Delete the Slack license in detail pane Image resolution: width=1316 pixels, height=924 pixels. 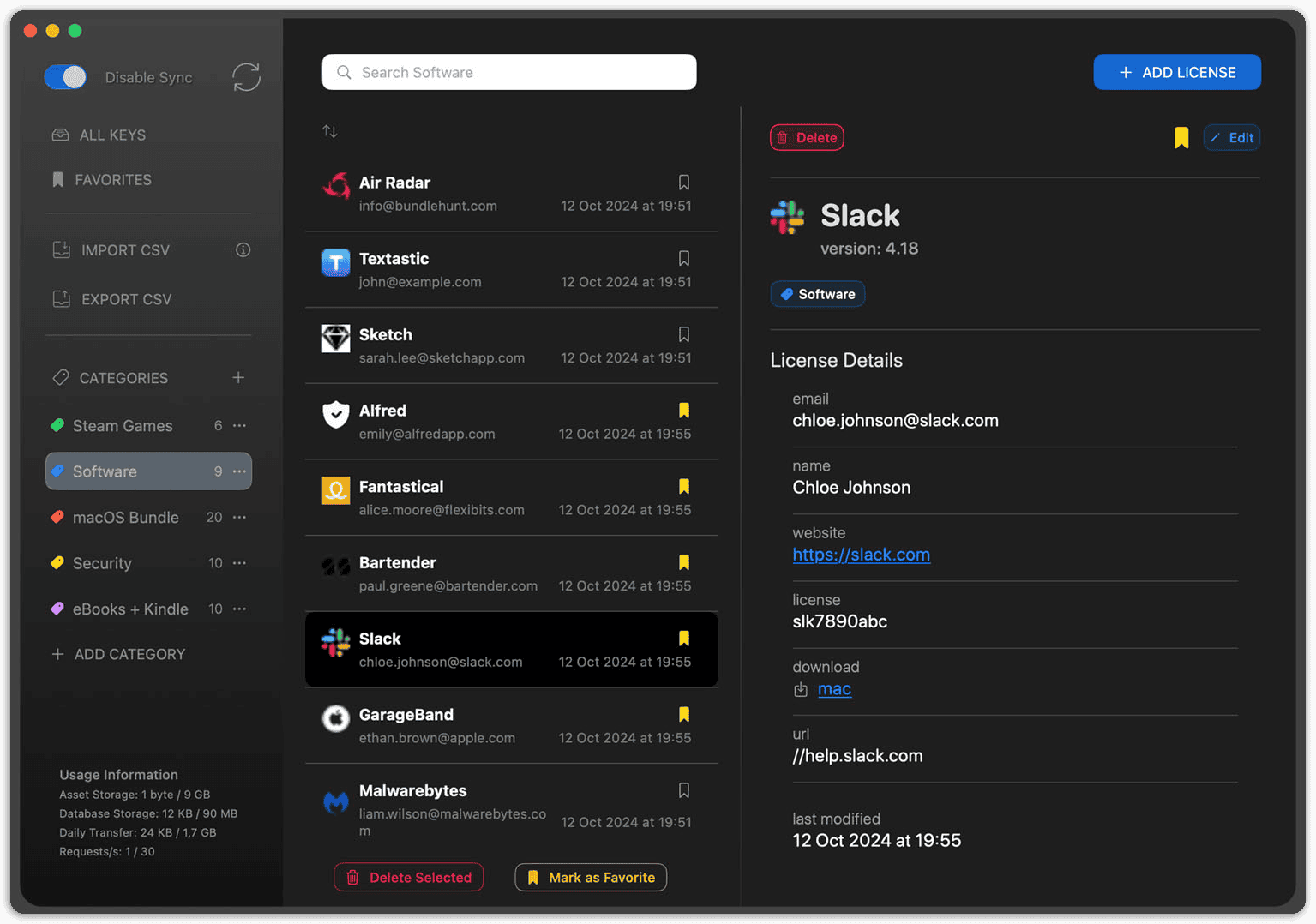807,138
